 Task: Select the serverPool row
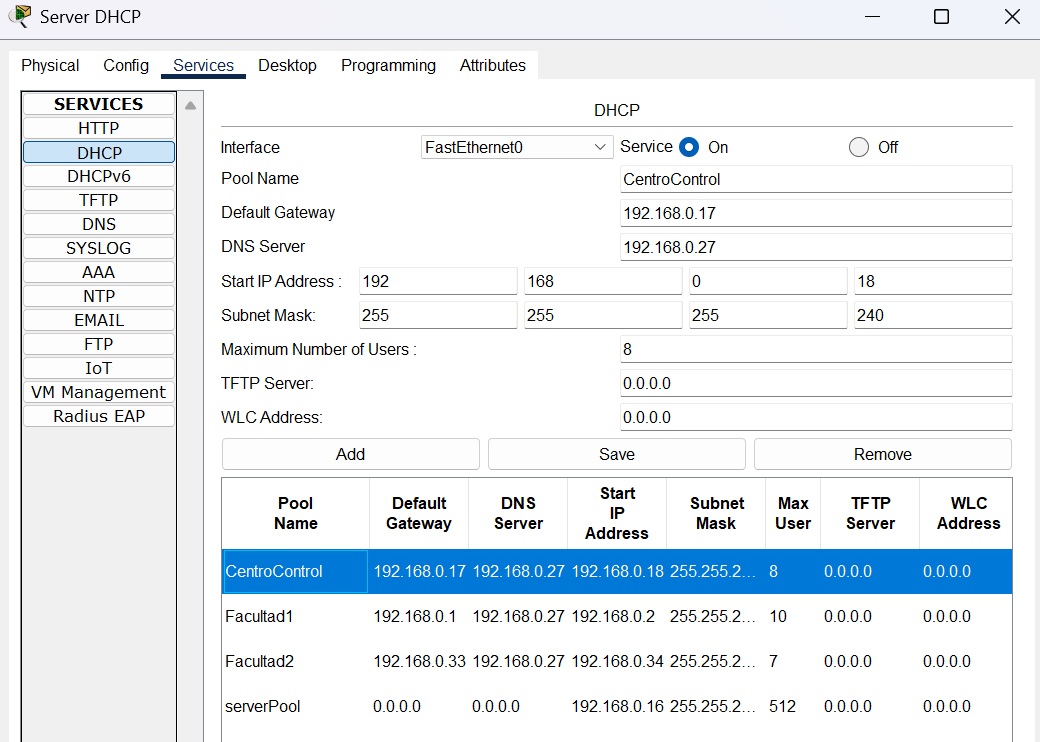(617, 706)
